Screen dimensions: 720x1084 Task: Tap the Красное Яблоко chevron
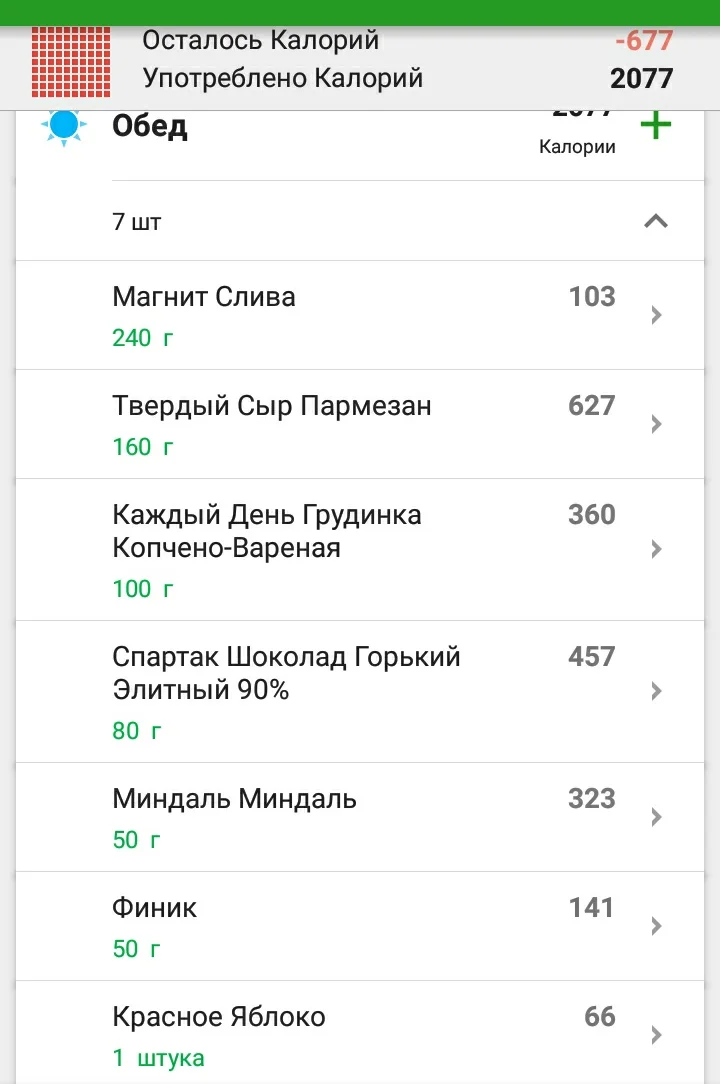point(656,1035)
